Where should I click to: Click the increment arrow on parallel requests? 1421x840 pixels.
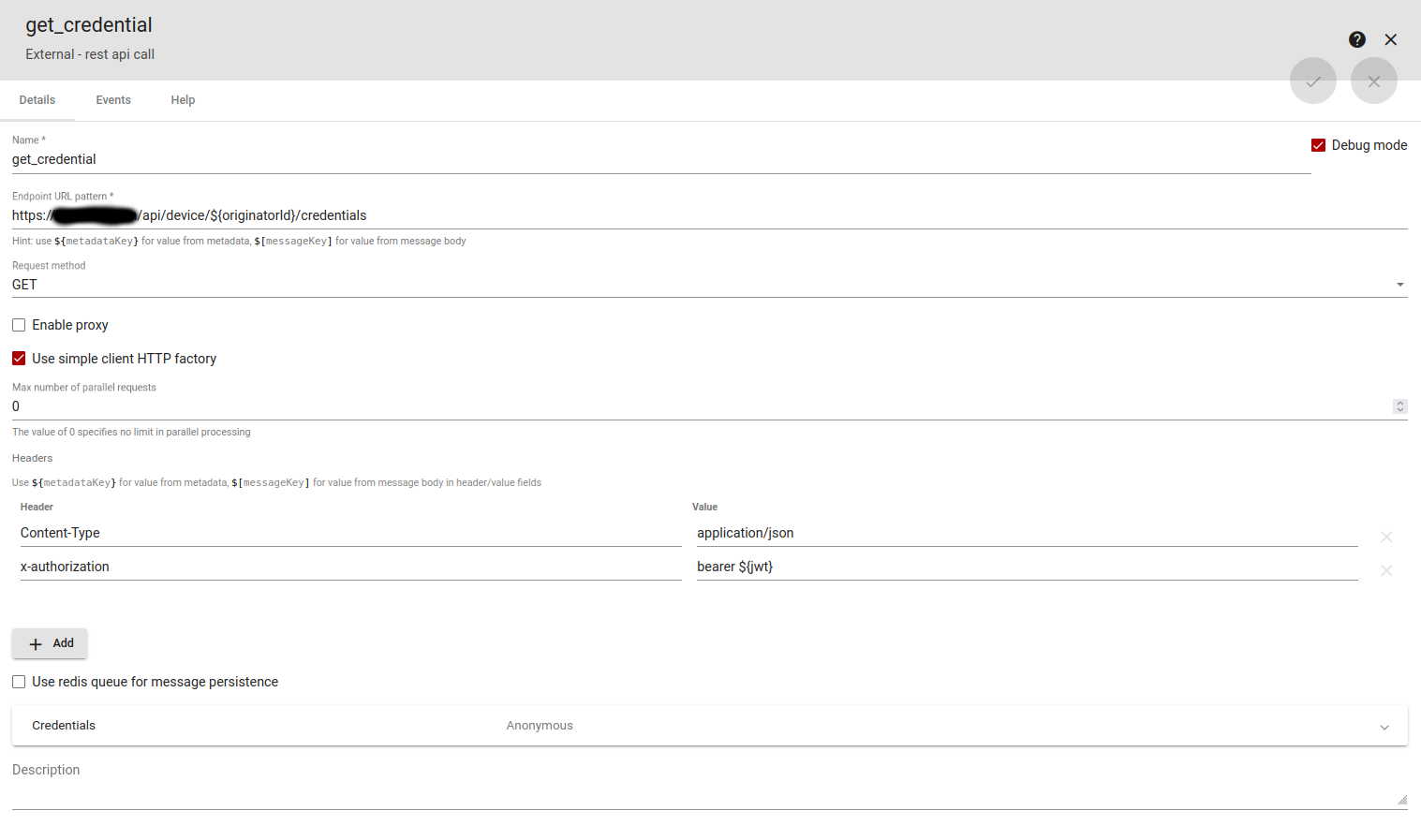pos(1400,403)
